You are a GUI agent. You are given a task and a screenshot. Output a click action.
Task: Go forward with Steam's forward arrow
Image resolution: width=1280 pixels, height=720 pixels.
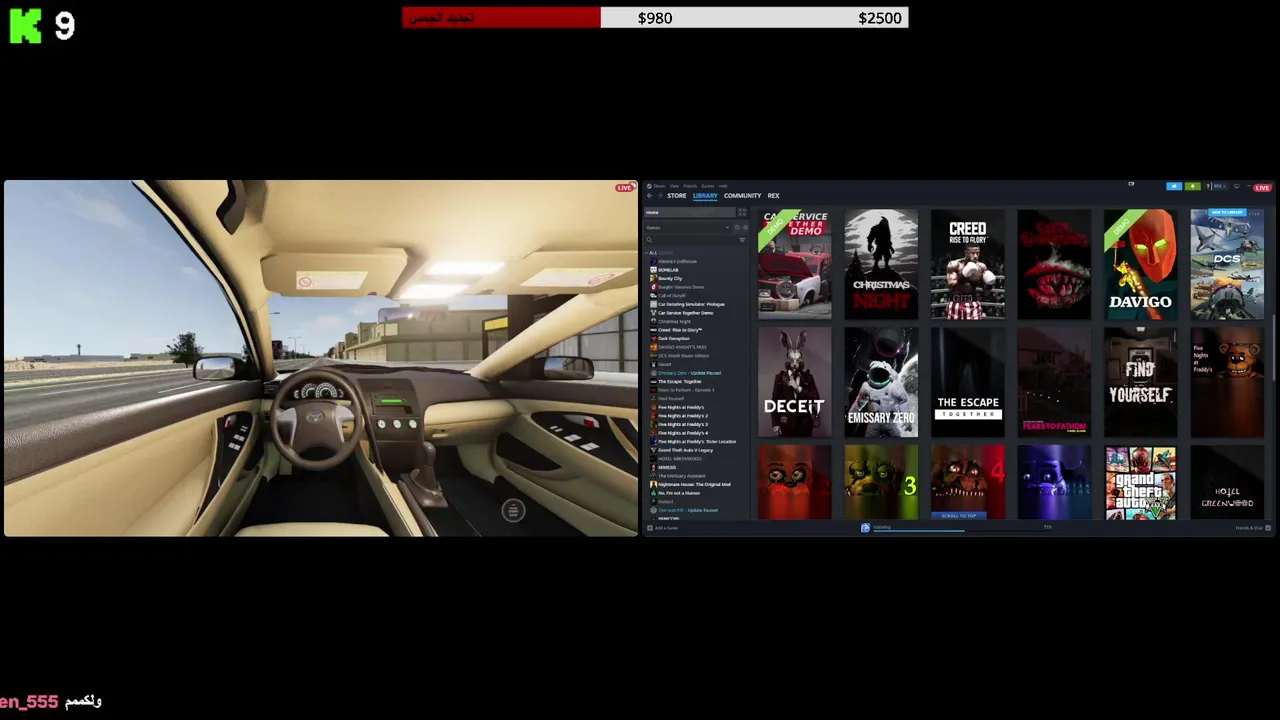point(660,196)
